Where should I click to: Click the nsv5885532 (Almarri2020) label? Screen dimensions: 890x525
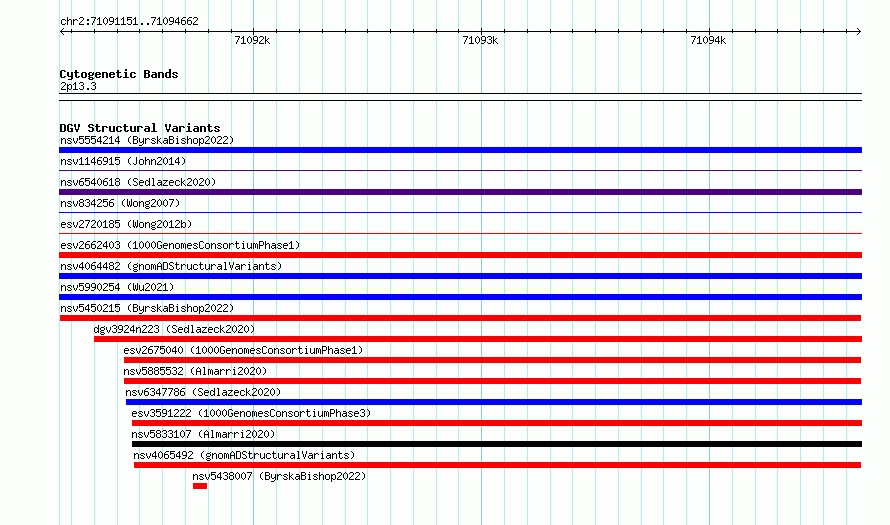point(195,371)
